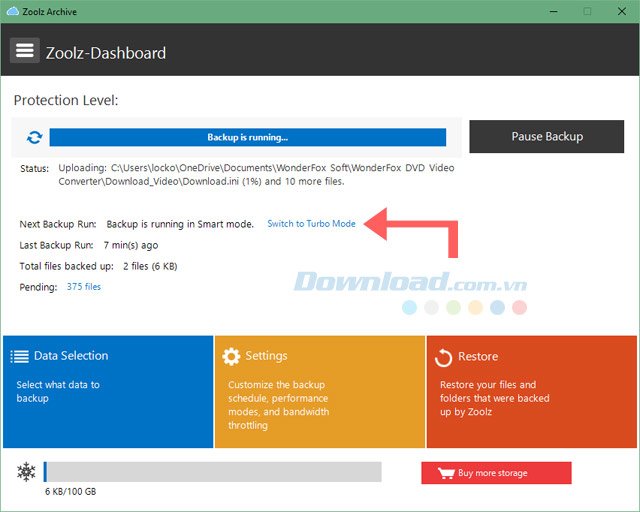Click the Zoolz-Dashboard title text
This screenshot has width=640, height=512.
(x=106, y=53)
